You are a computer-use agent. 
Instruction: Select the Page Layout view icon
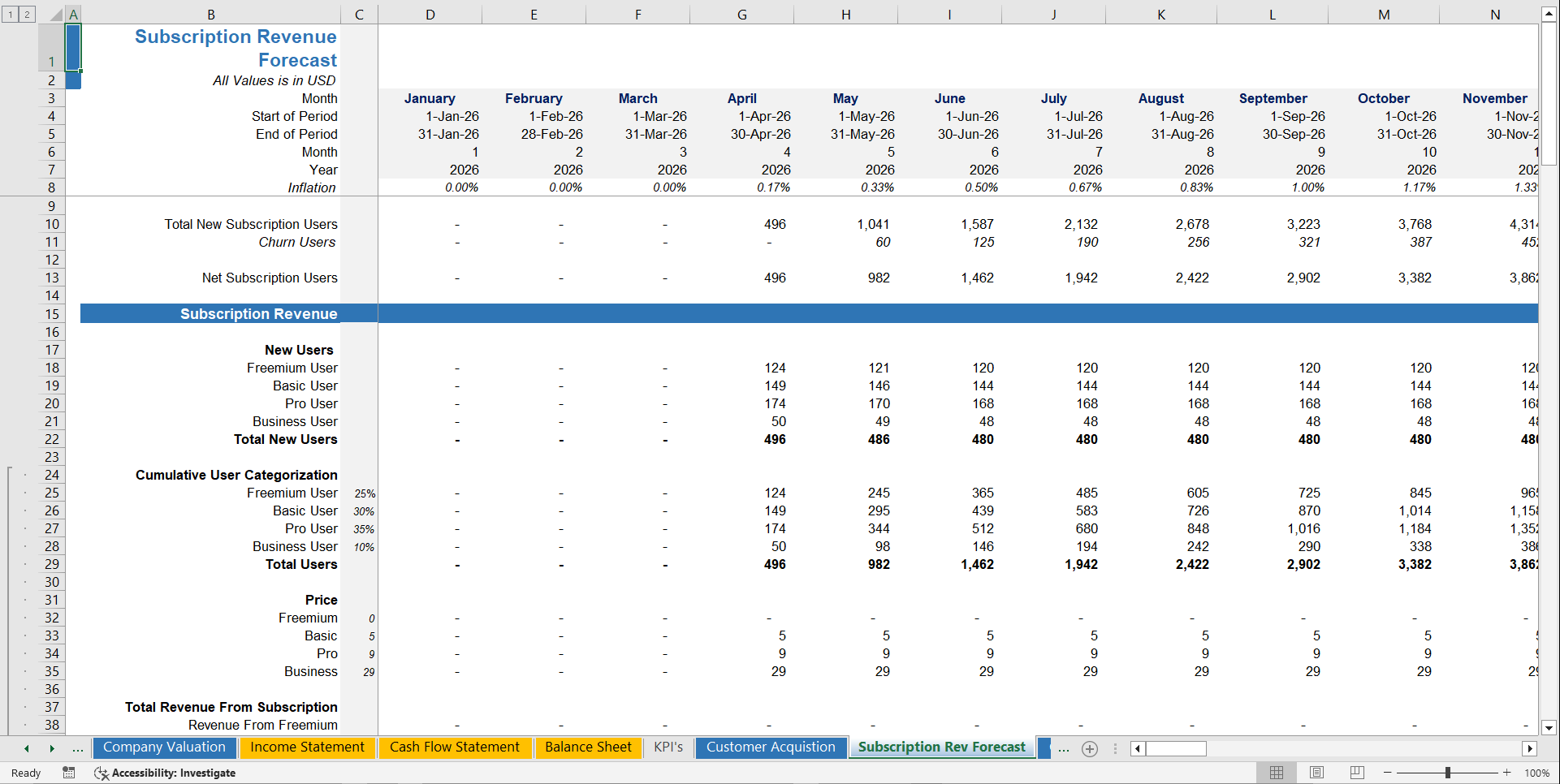(1316, 772)
